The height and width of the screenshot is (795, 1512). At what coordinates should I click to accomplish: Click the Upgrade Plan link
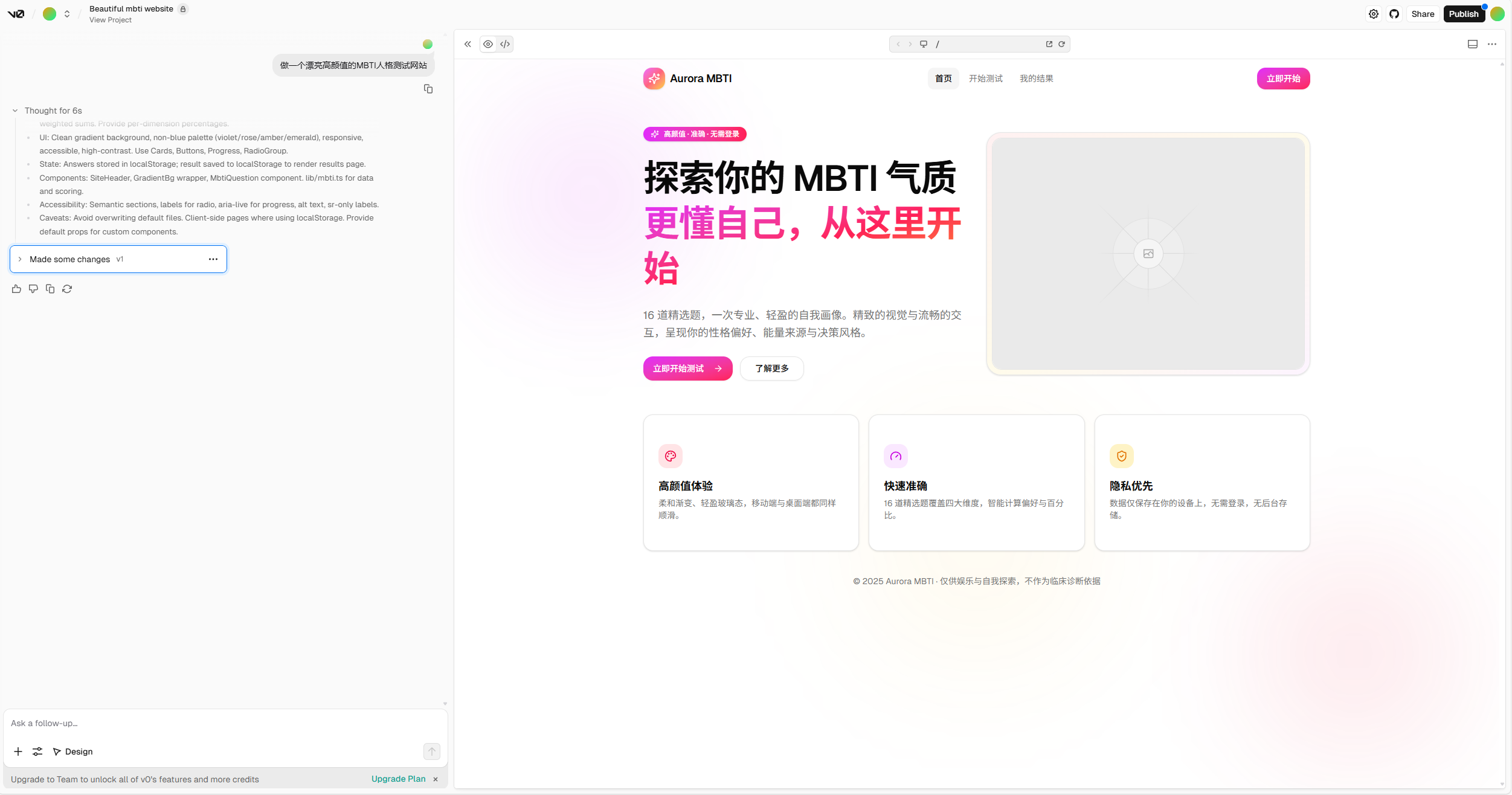[x=398, y=779]
